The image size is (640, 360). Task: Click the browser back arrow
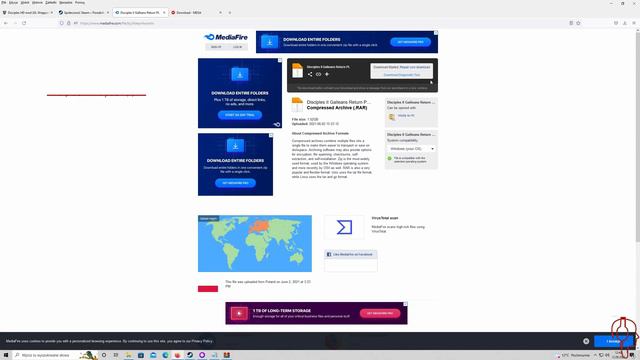click(6, 23)
